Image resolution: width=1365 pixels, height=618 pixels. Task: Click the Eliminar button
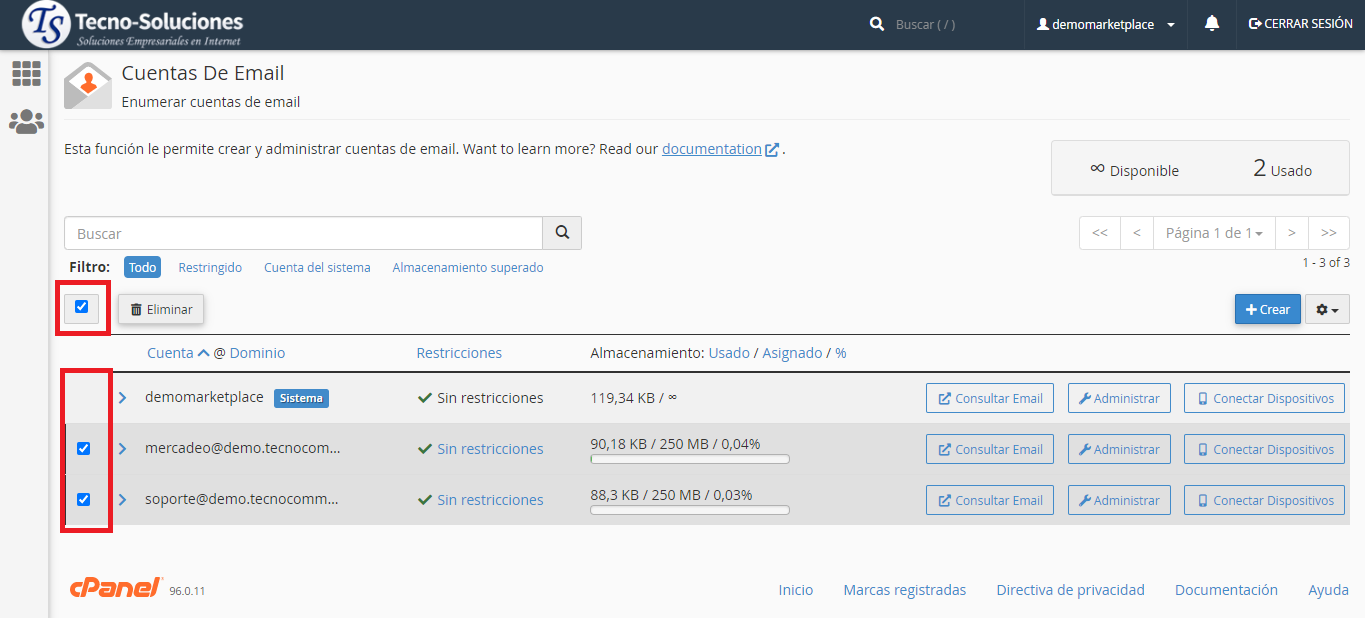click(x=161, y=310)
